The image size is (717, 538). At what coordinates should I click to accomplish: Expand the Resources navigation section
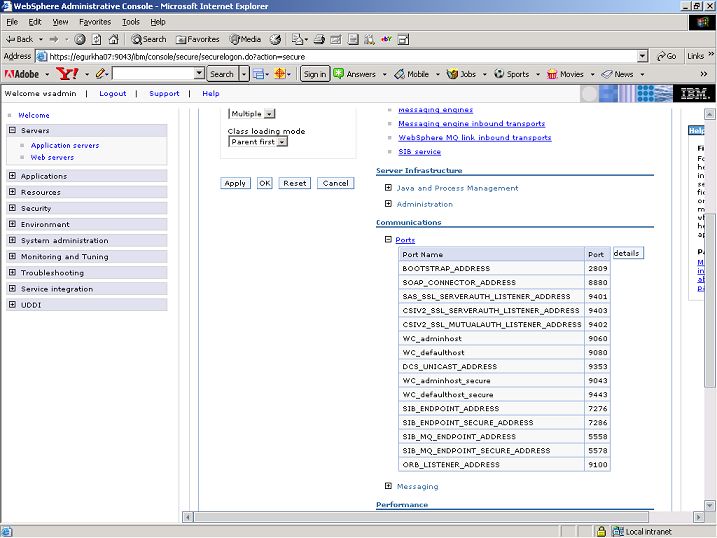coord(12,192)
